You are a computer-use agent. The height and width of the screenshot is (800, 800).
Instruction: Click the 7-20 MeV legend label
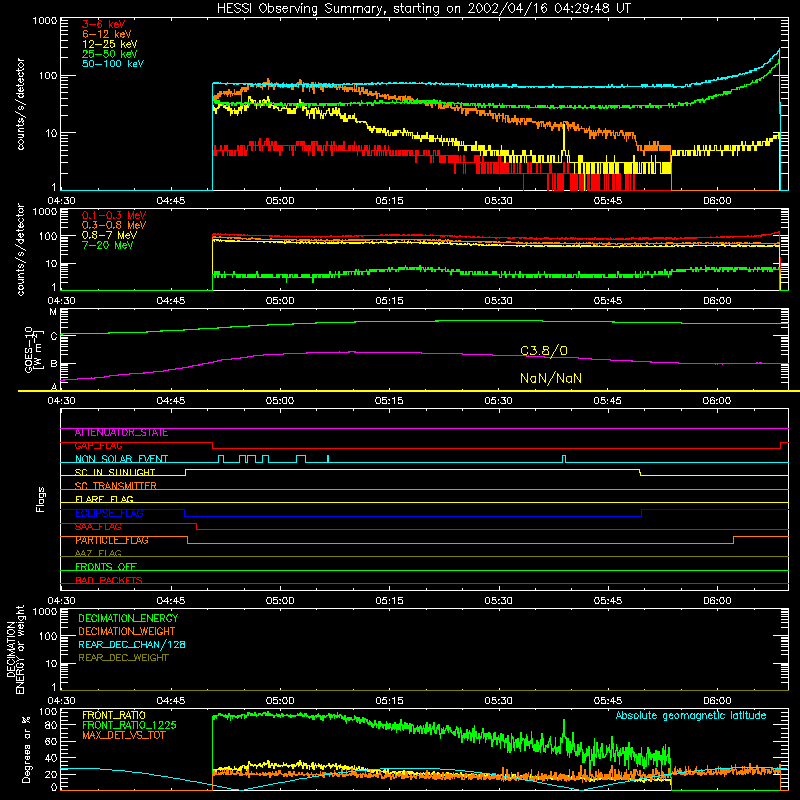click(x=108, y=245)
